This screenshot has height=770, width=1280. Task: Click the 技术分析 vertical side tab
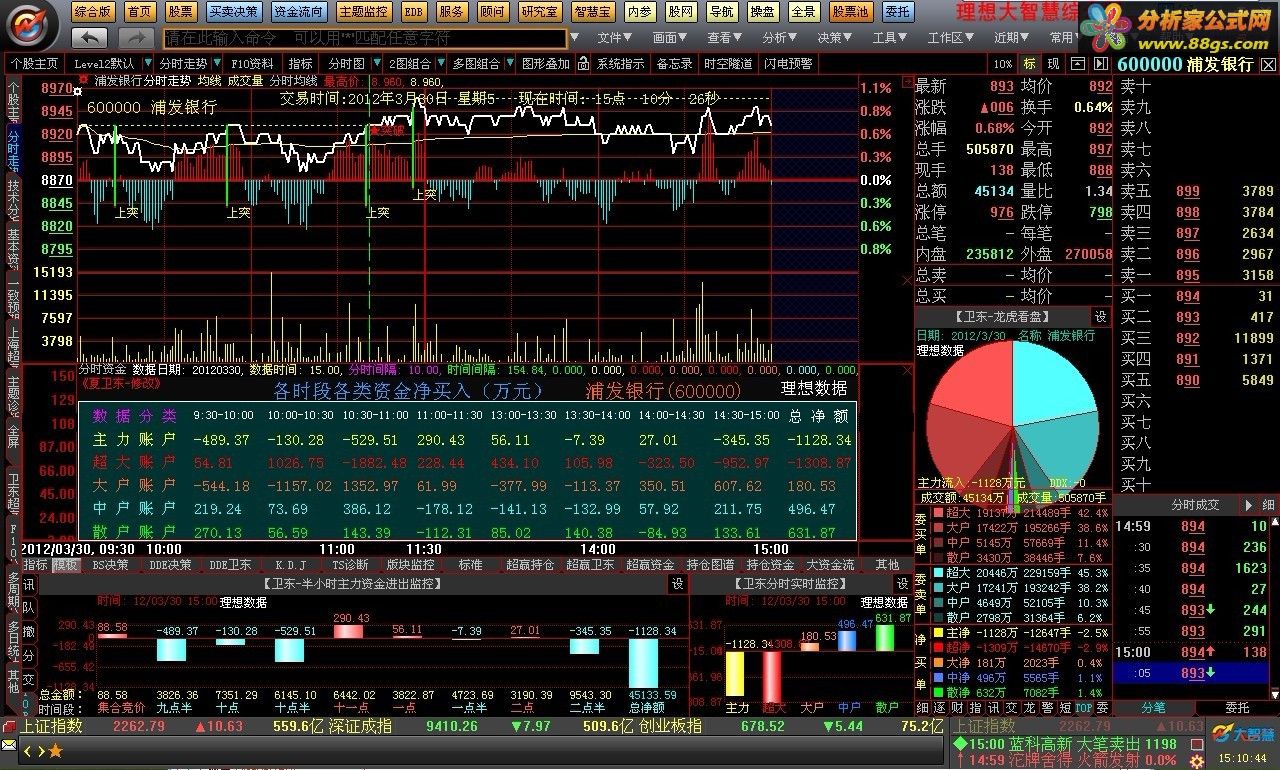click(x=13, y=200)
